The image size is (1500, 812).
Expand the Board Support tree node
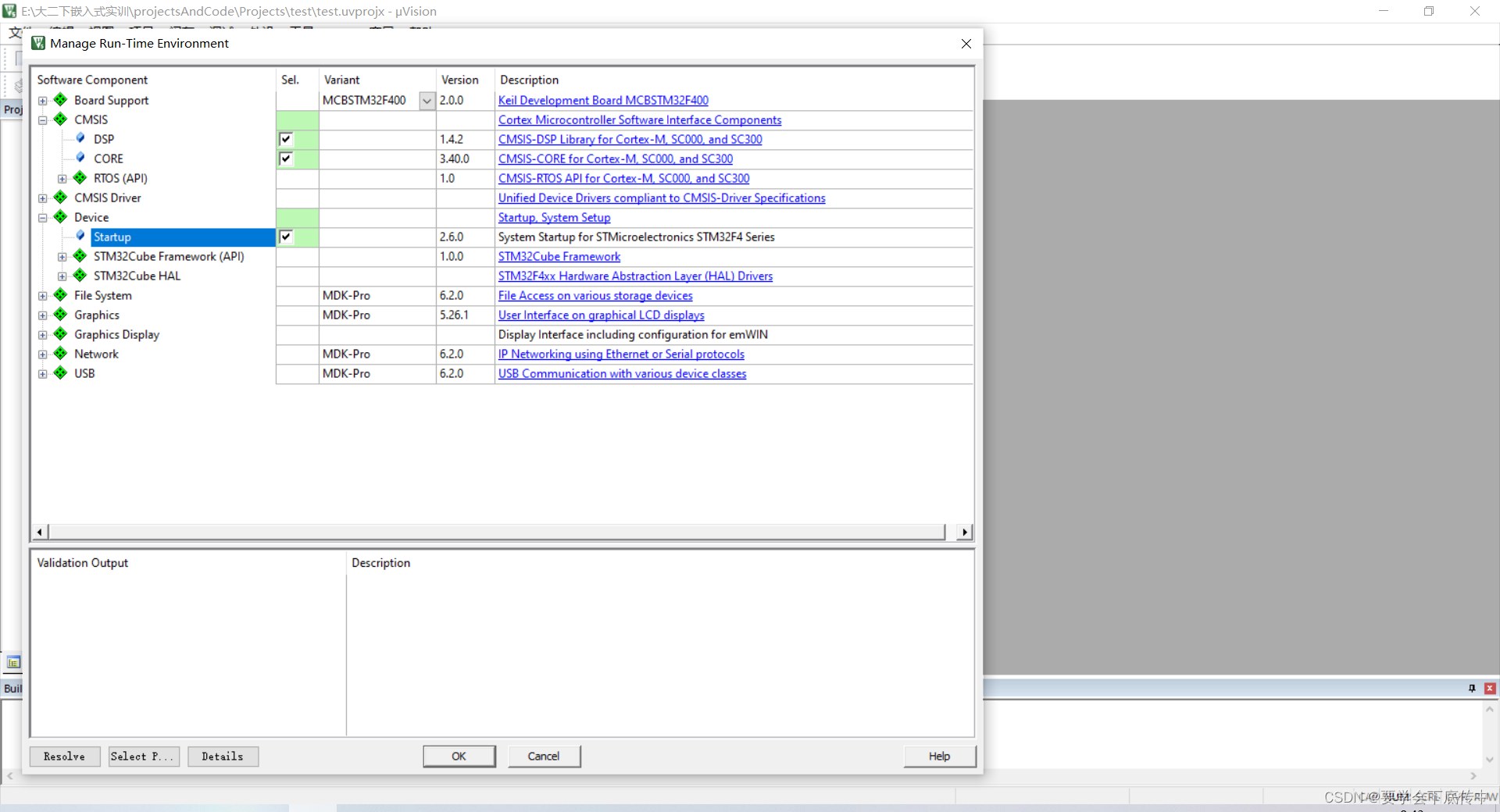43,101
